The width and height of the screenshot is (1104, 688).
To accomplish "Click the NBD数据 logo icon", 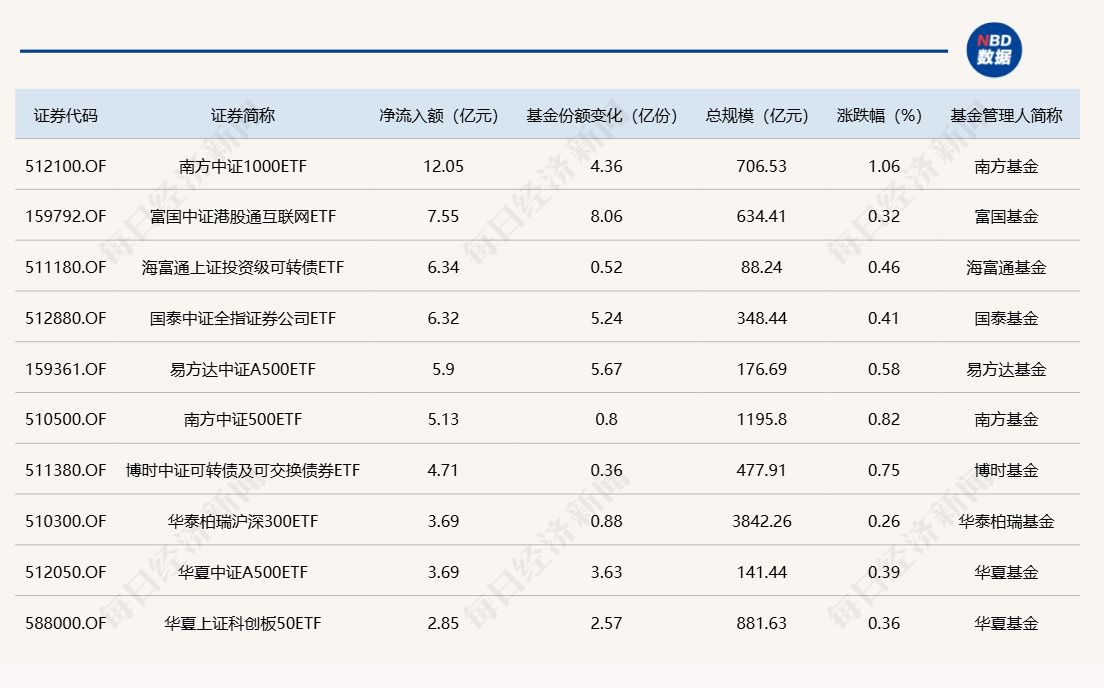I will 993,49.
